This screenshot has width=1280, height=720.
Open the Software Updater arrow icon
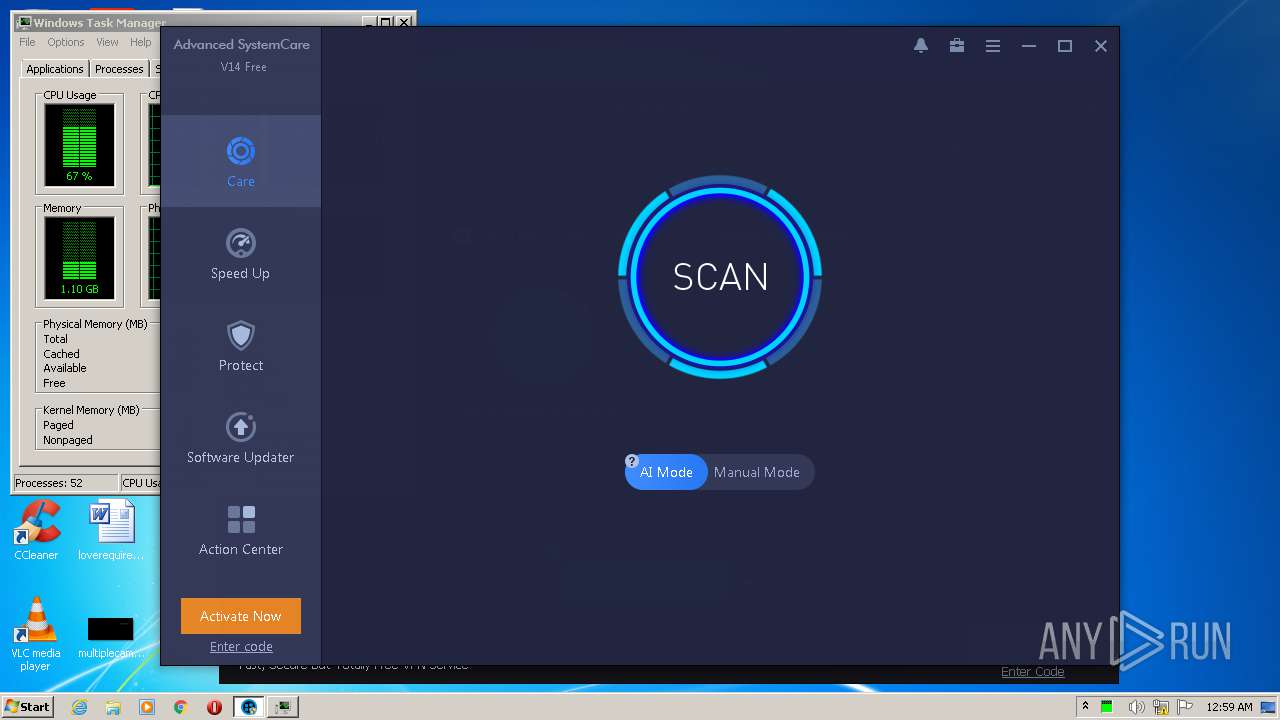[241, 427]
